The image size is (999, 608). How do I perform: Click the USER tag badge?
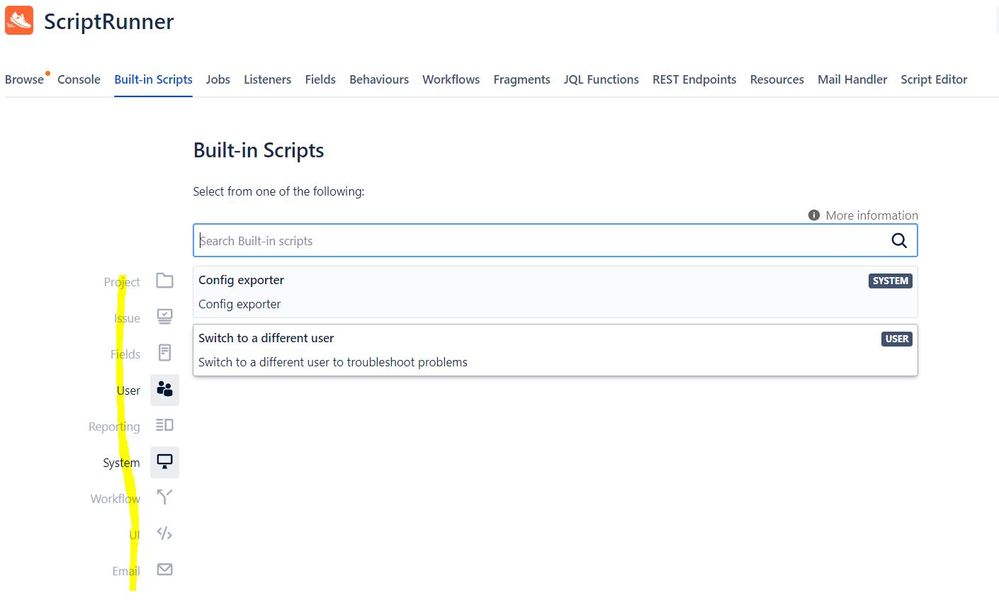896,339
